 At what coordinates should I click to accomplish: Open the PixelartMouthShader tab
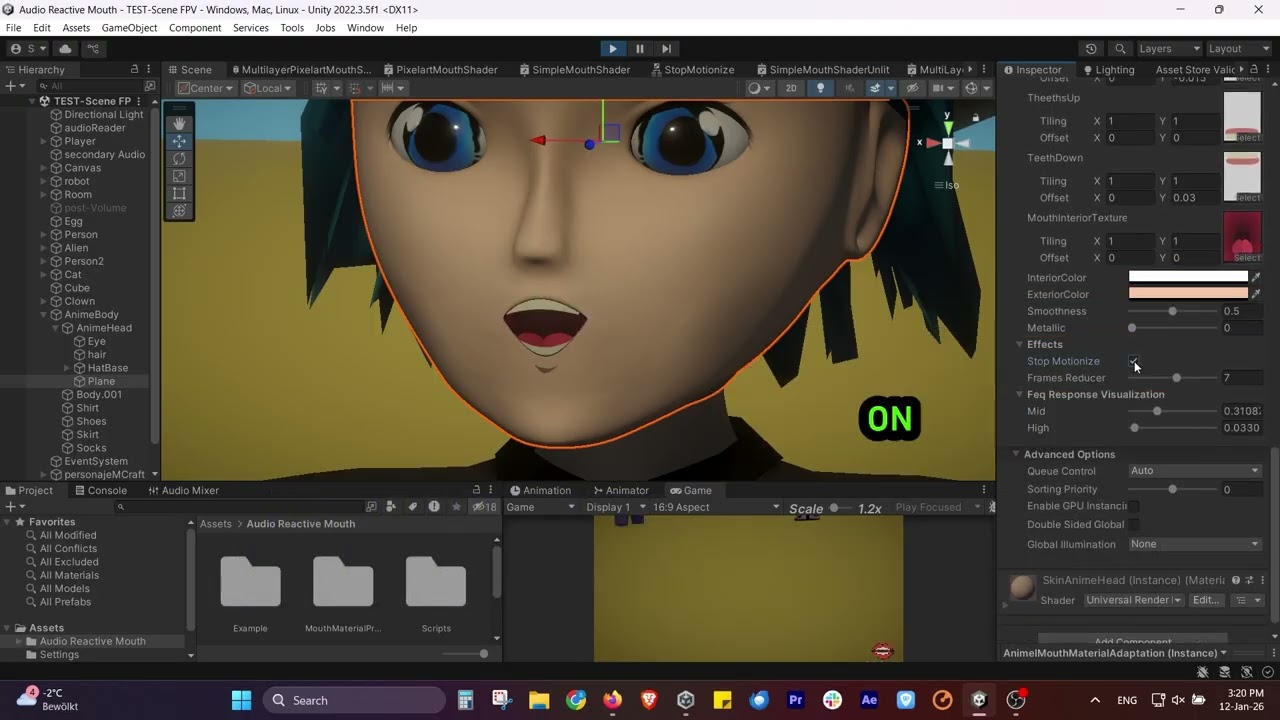(439, 70)
